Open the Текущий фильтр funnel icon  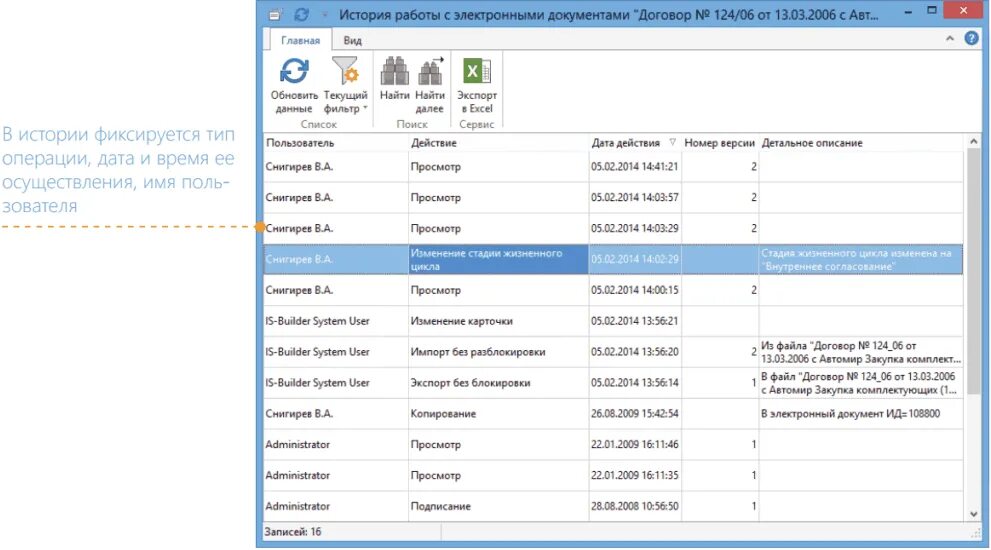click(345, 71)
